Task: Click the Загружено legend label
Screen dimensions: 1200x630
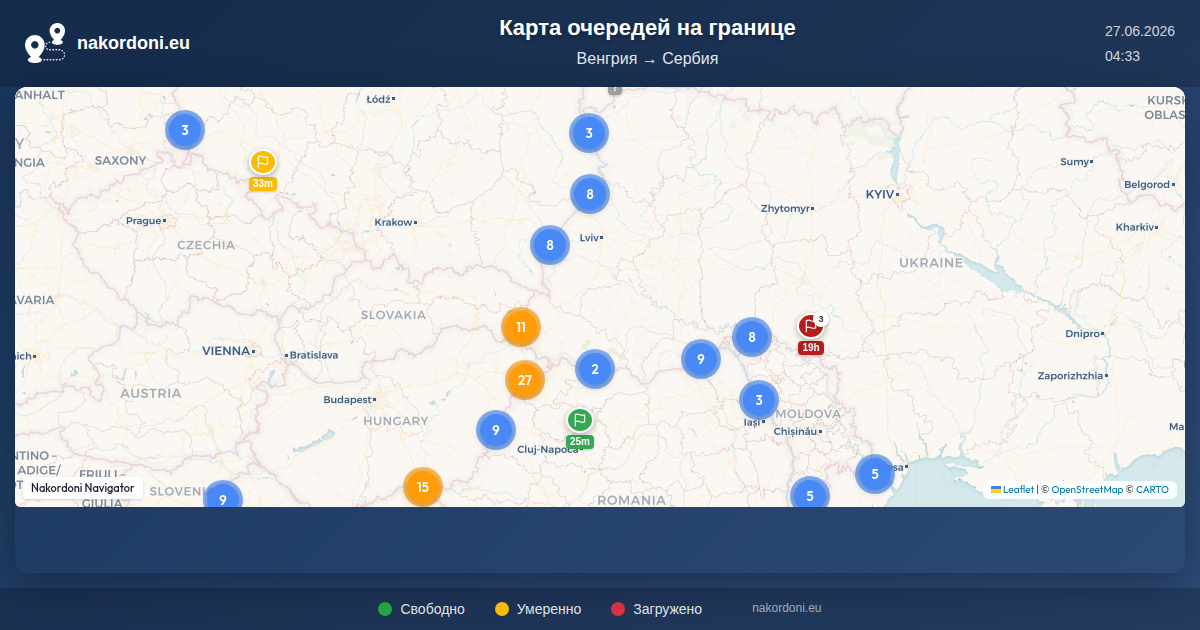Action: (667, 609)
